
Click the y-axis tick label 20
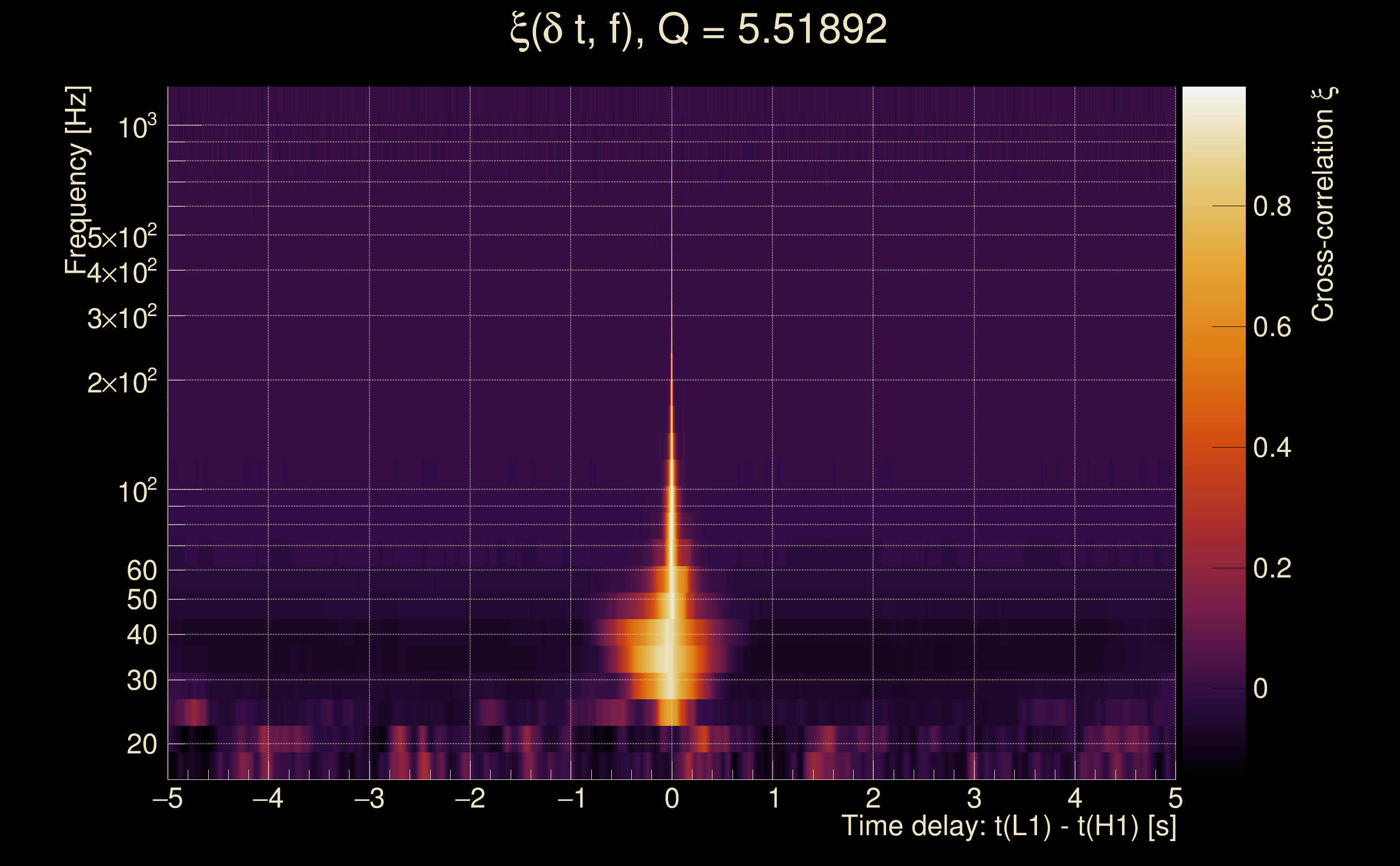click(x=141, y=745)
